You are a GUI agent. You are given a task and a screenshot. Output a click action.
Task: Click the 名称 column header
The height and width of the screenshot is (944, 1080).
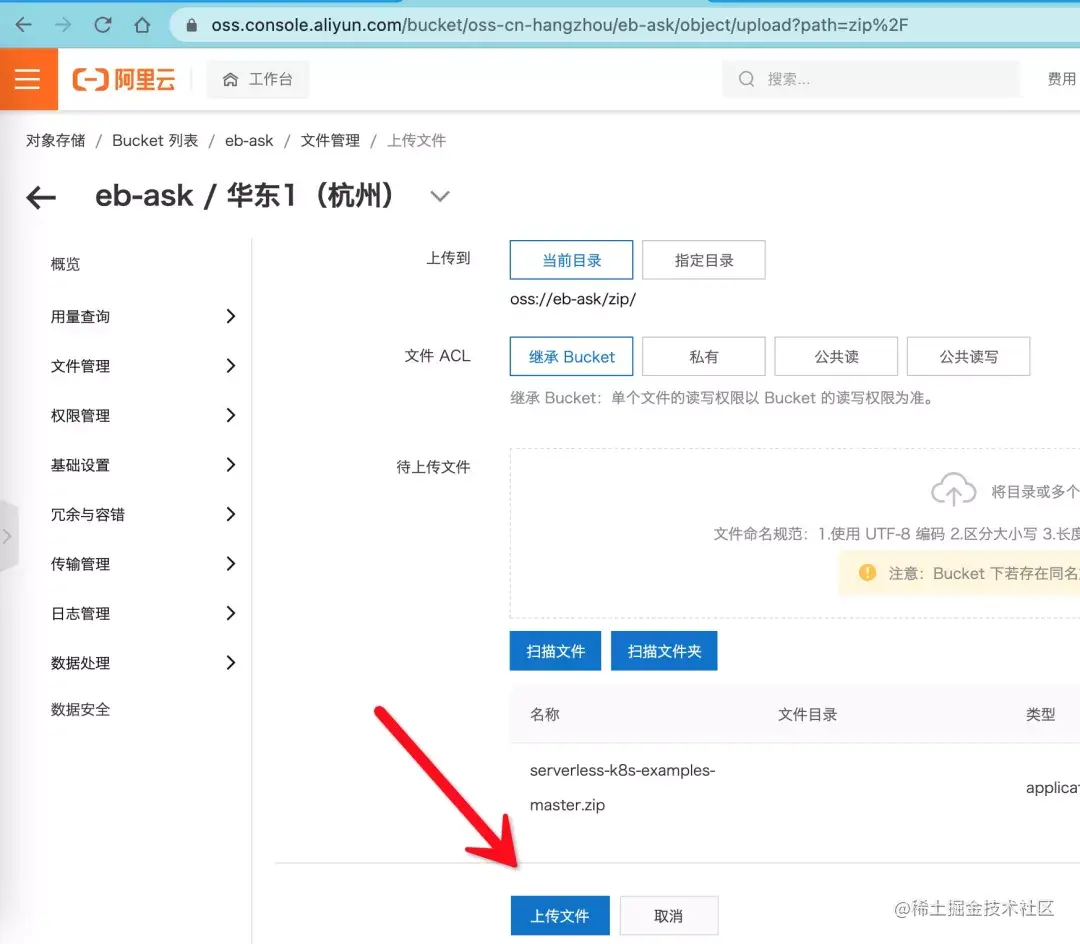tap(545, 715)
